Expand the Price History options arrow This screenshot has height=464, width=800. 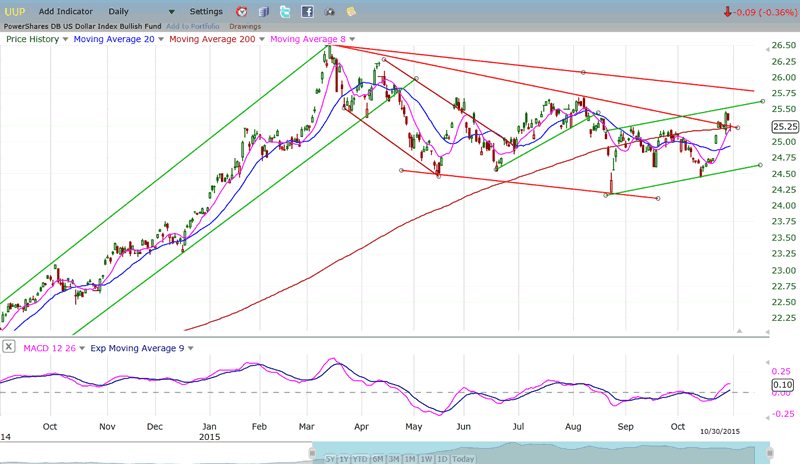[x=66, y=39]
